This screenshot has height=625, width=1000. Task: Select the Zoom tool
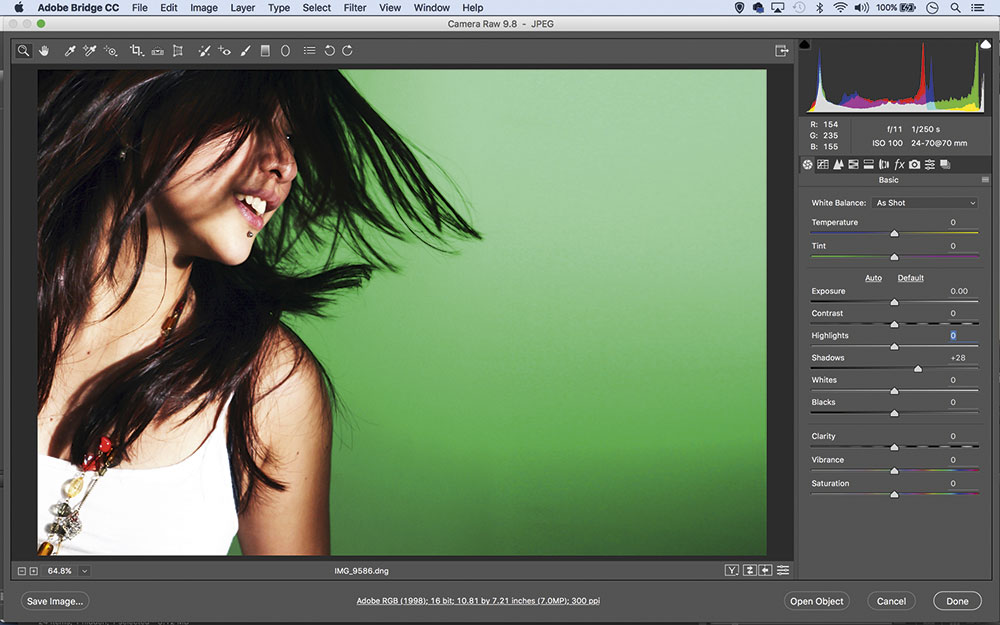tap(22, 50)
